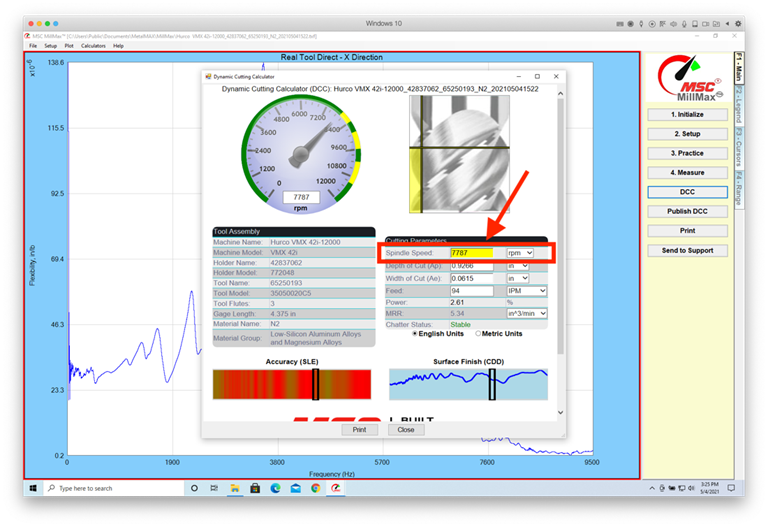This screenshot has height=527, width=768.
Task: Click the Stable chatter status text
Action: 460,324
